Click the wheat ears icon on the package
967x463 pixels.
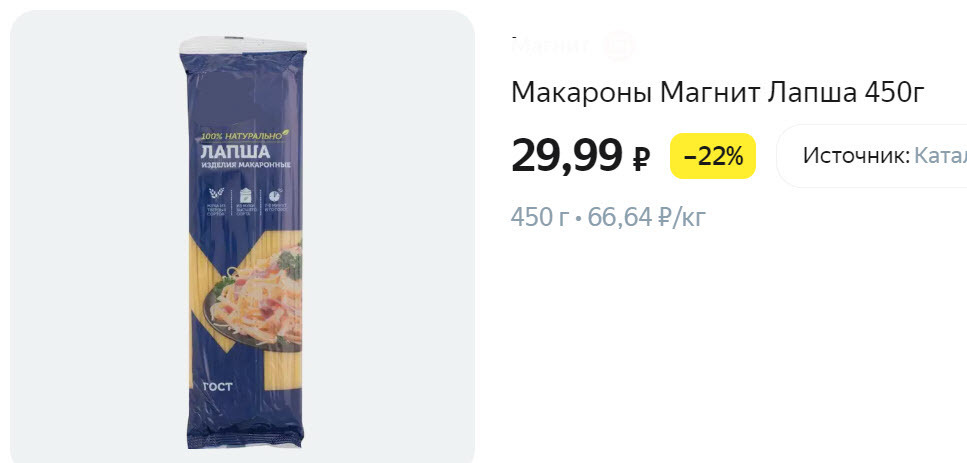218,192
